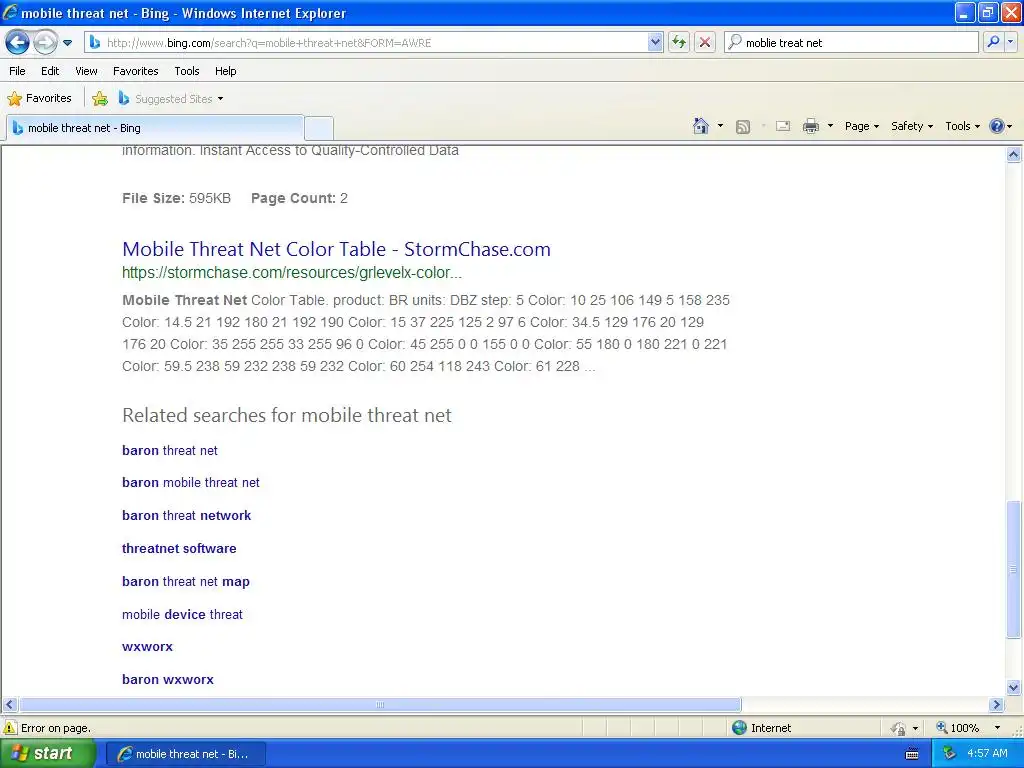Screen dimensions: 1024x768
Task: Click the magnifier Search button
Action: [x=993, y=42]
